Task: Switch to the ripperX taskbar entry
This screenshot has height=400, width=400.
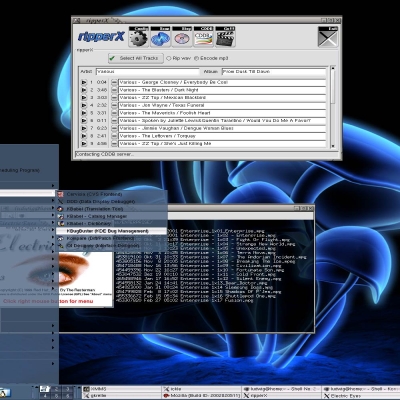Action: pyautogui.click(x=282, y=396)
